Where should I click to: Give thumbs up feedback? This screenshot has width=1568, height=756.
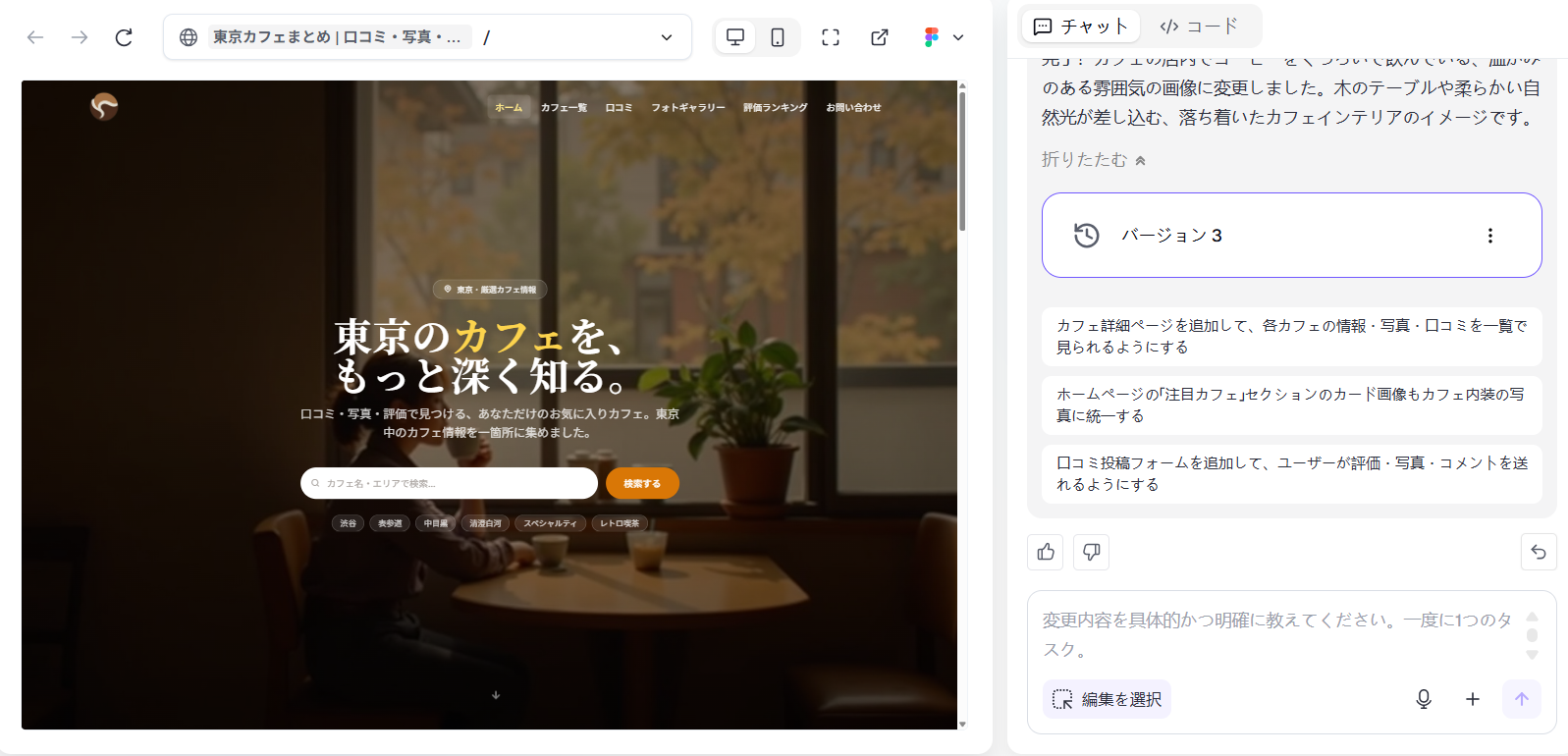pyautogui.click(x=1046, y=552)
